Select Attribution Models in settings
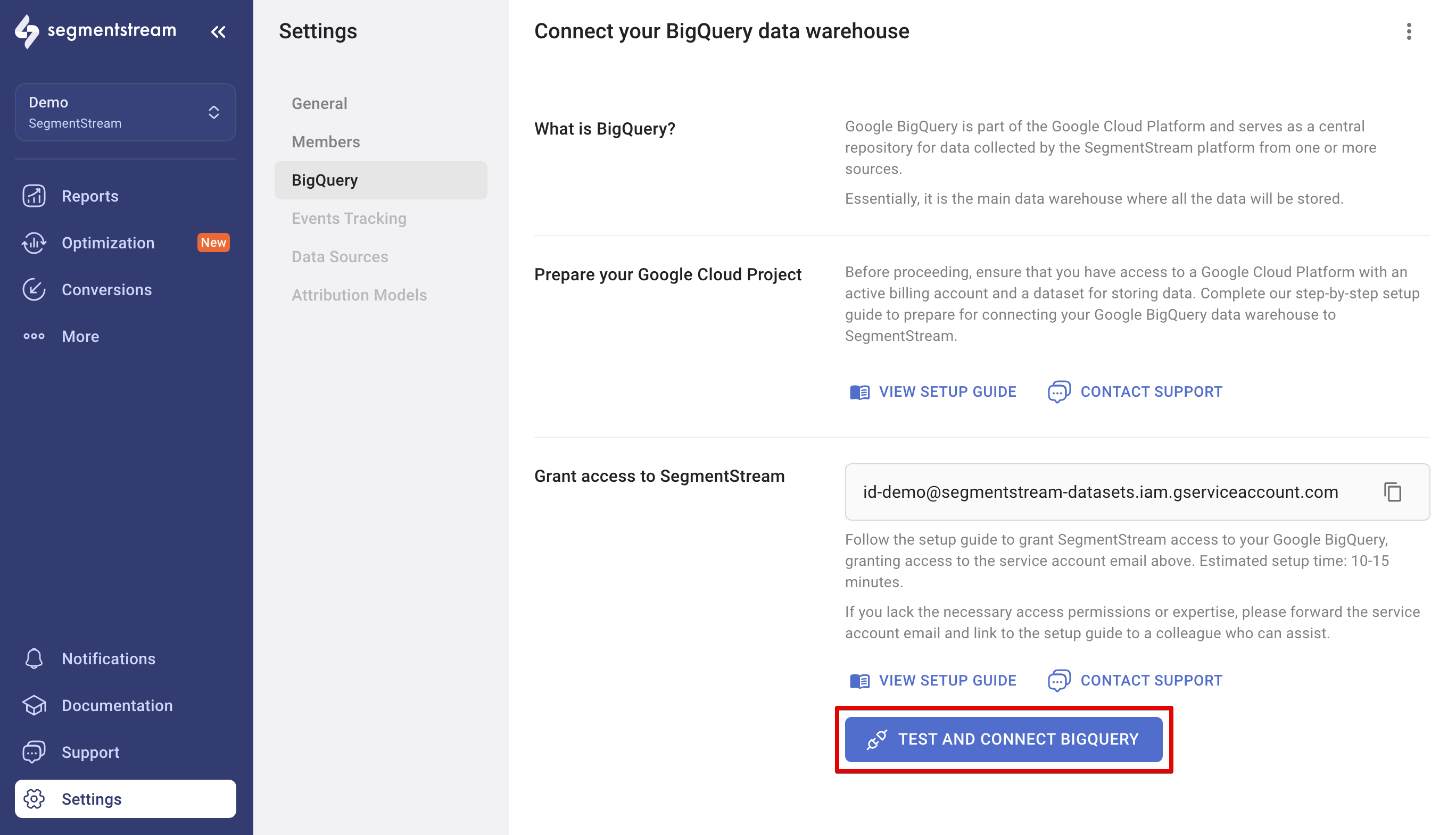 coord(359,295)
